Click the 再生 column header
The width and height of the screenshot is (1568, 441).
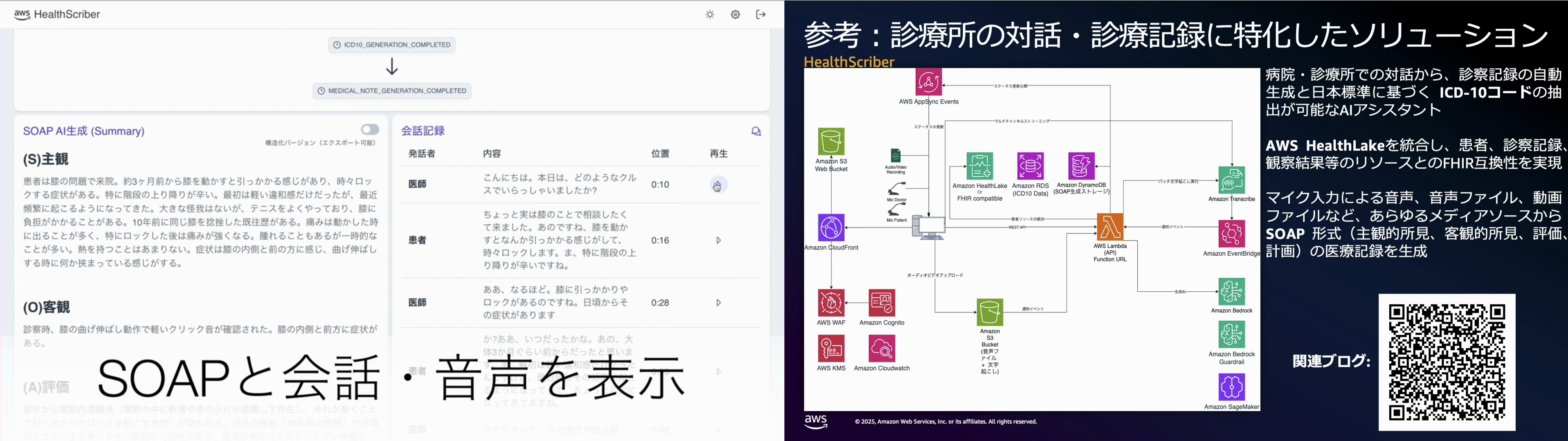click(x=719, y=154)
